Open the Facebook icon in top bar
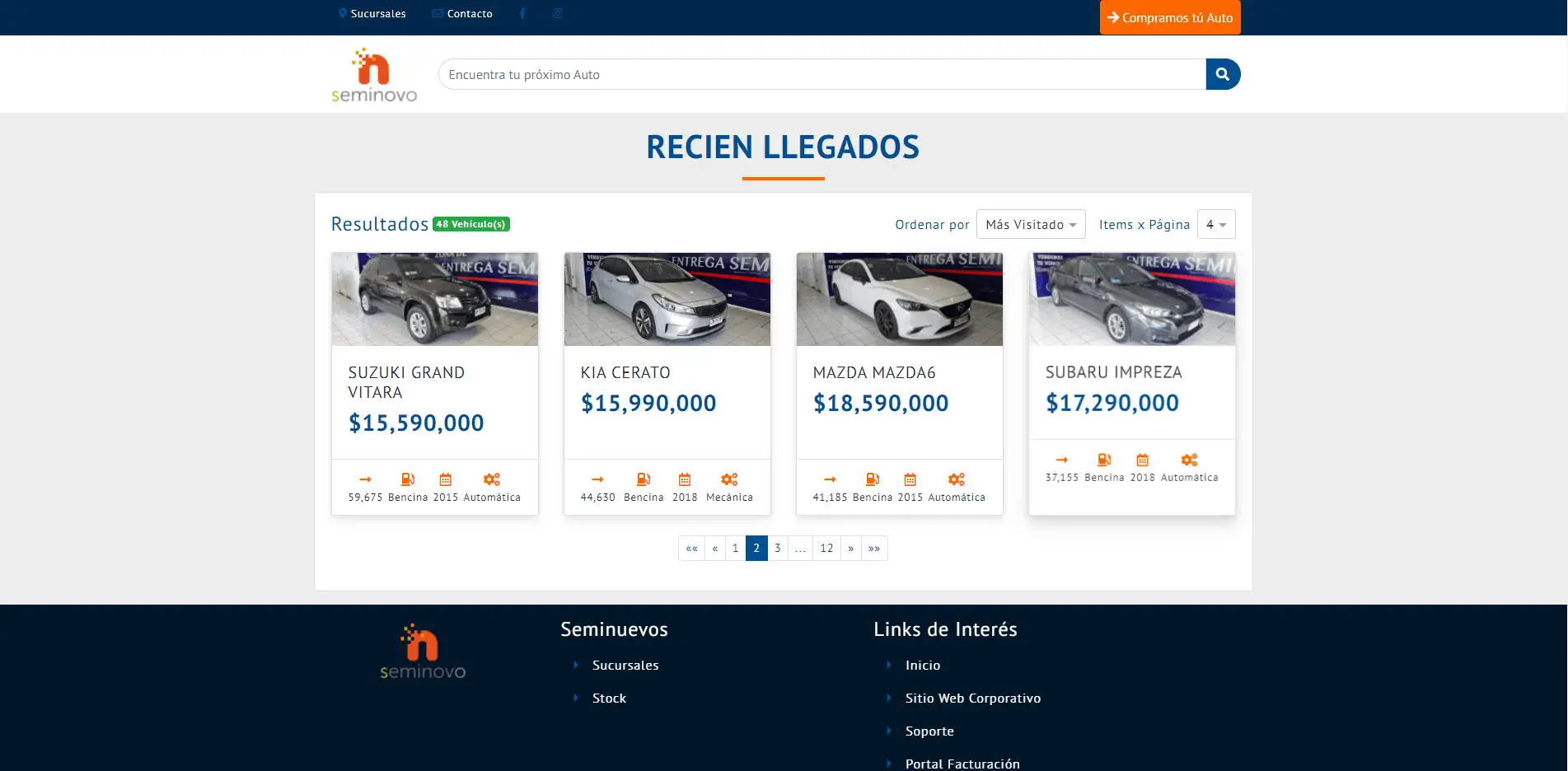 [522, 13]
